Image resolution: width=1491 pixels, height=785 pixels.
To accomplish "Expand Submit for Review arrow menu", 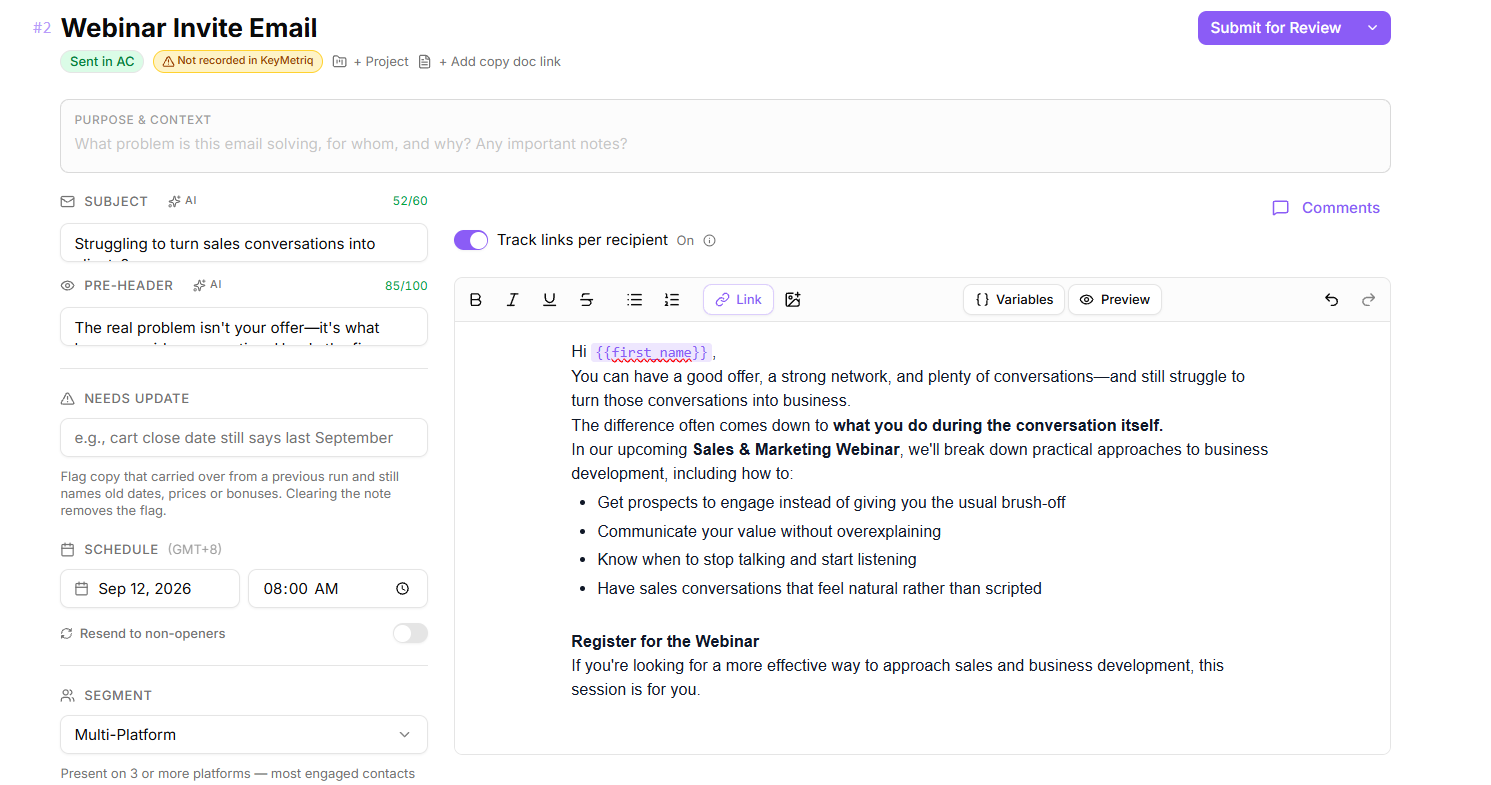I will [x=1373, y=28].
